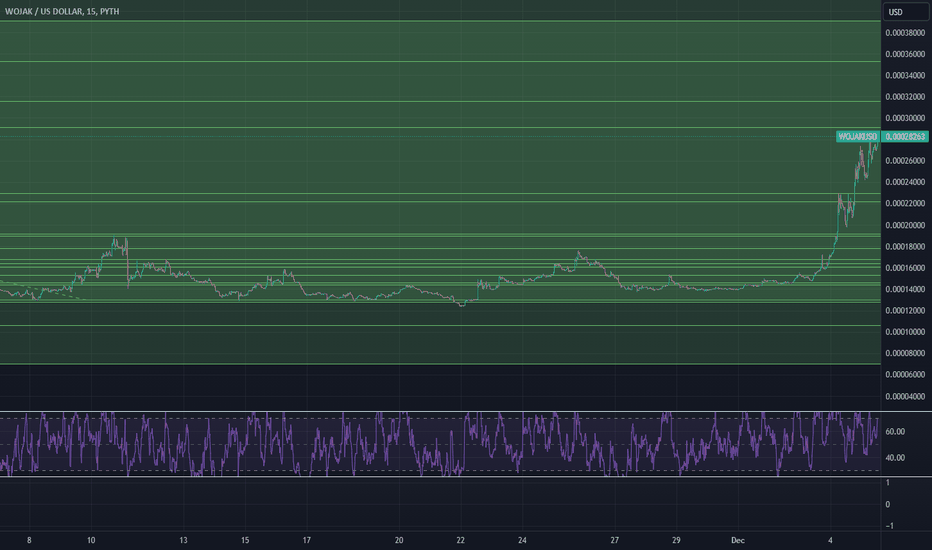Screen dimensions: 932x550
Task: Click the 60.00 level on the oscillator scale
Action: point(895,432)
